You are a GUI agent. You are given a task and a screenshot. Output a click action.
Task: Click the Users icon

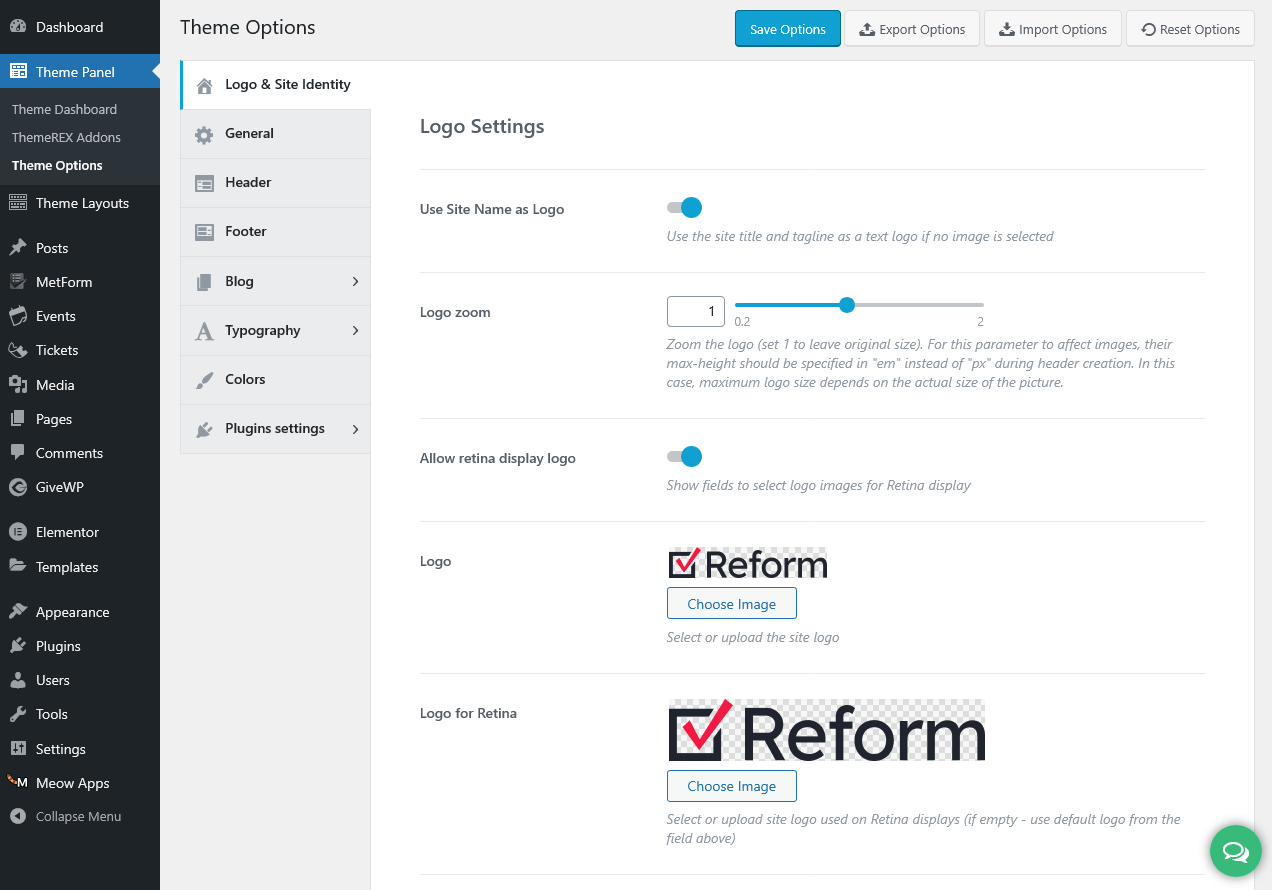pos(18,680)
